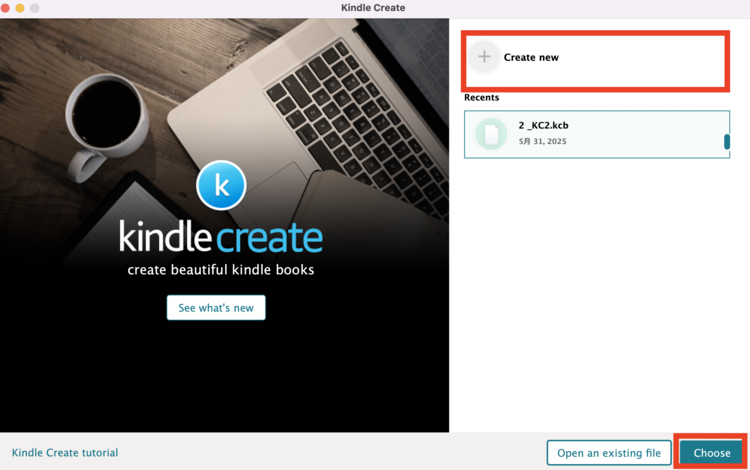
Task: Click the create beautiful kindle books tagline
Action: coord(221,270)
